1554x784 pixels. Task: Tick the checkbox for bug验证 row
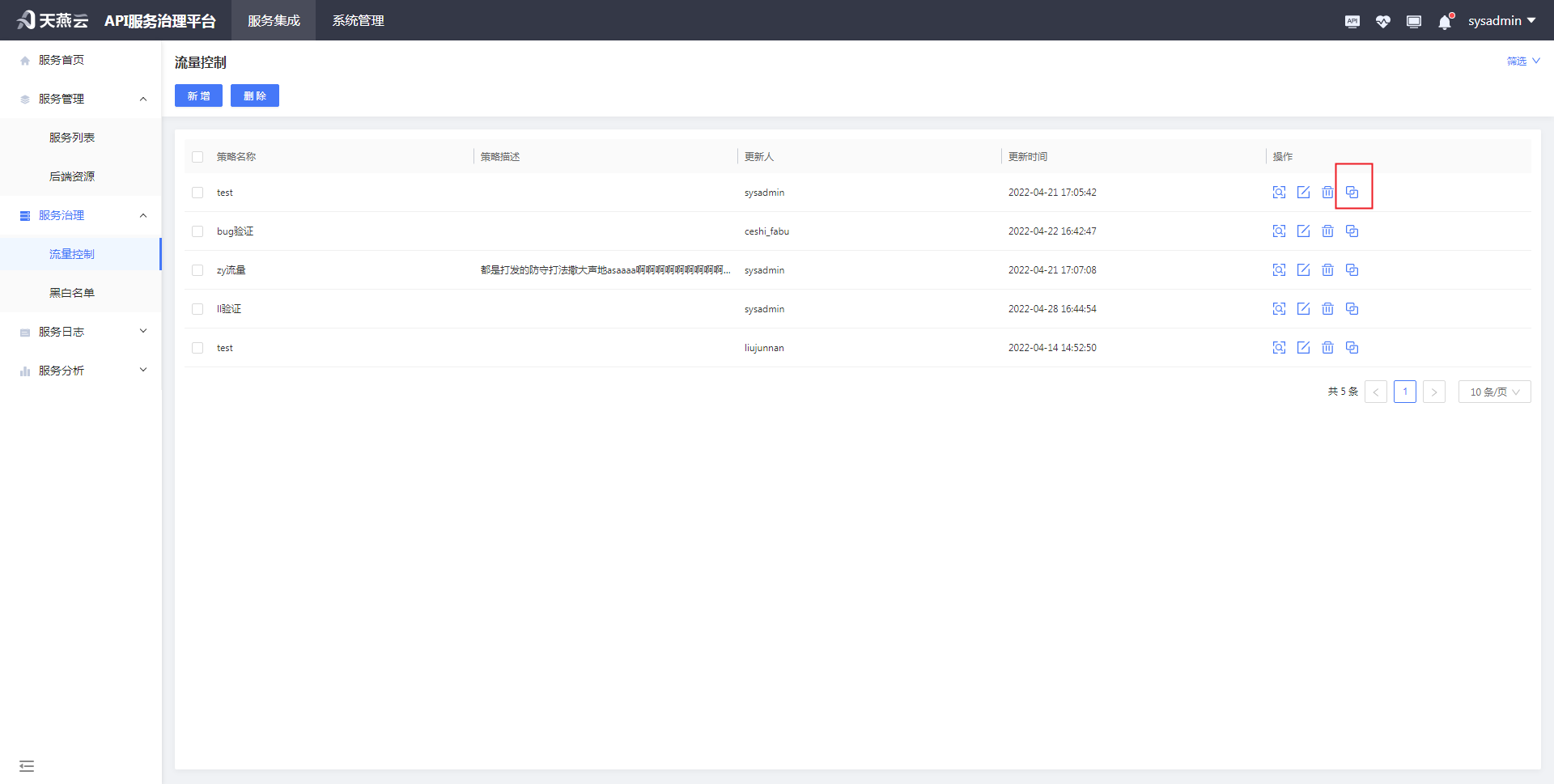(197, 231)
